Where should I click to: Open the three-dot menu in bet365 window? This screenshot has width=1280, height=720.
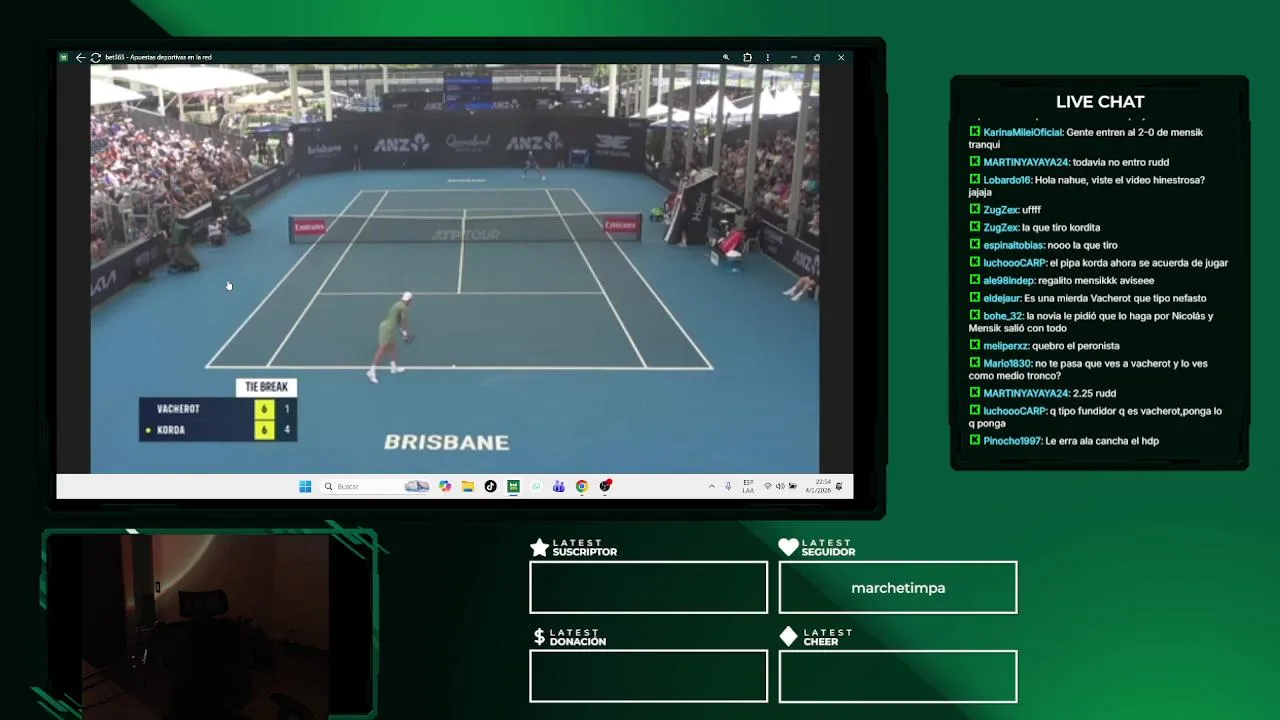[768, 57]
